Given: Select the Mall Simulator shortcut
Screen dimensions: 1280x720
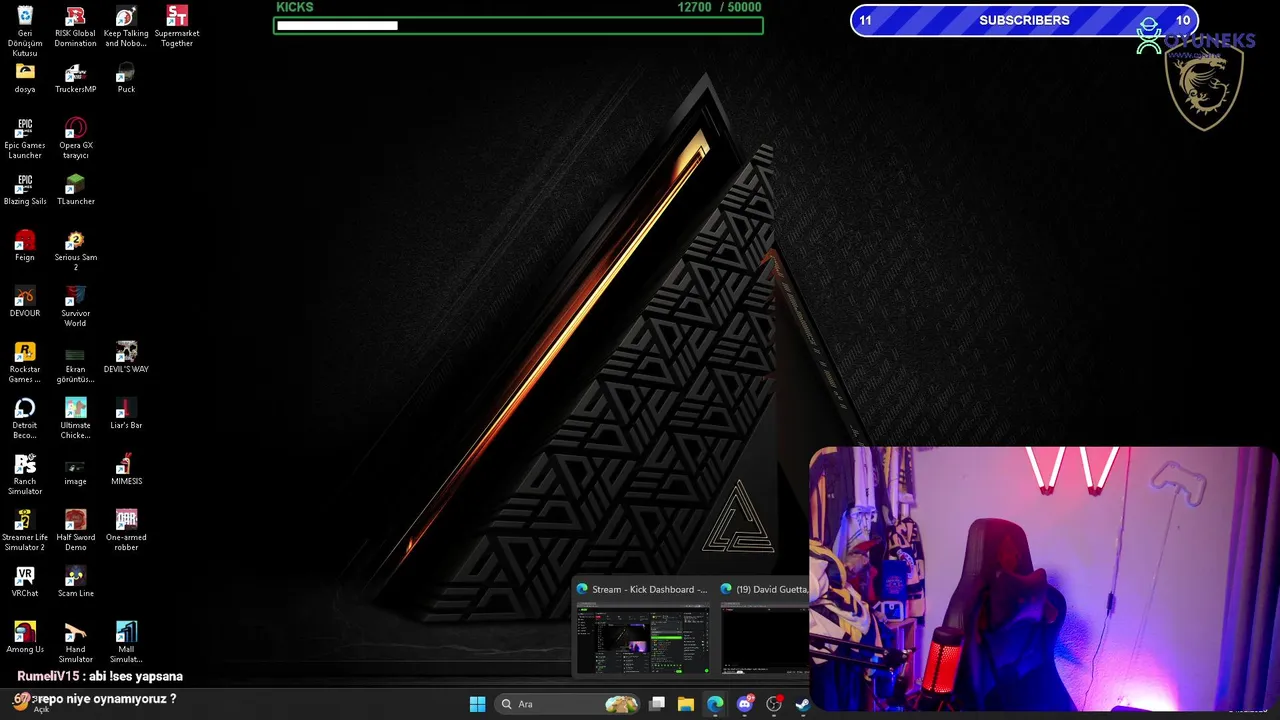Looking at the screenshot, I should (126, 643).
